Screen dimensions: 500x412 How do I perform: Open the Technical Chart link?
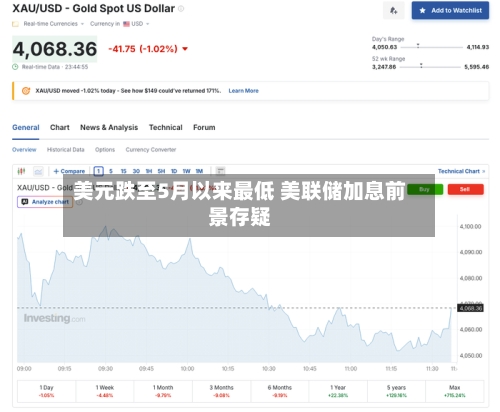[461, 171]
